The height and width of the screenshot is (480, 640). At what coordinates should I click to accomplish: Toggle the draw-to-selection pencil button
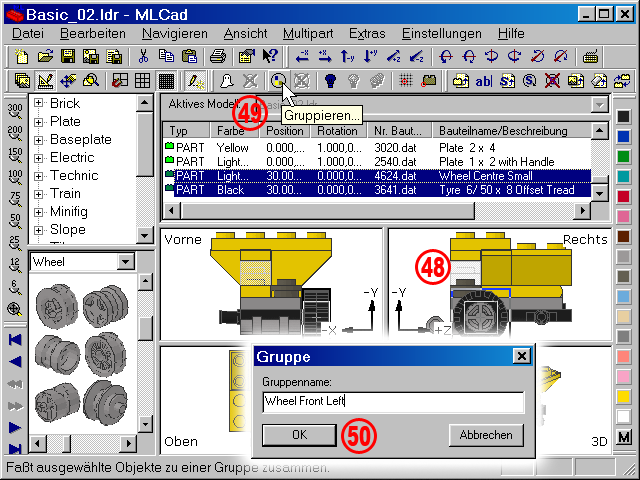[x=195, y=81]
